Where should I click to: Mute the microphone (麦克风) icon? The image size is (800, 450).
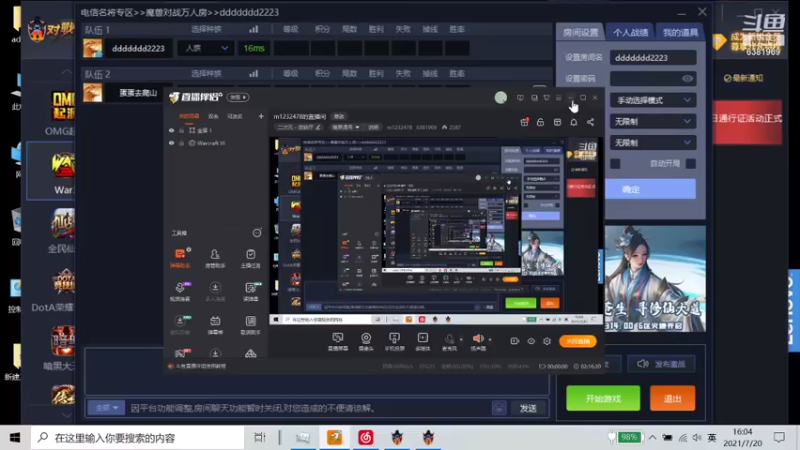pyautogui.click(x=449, y=340)
